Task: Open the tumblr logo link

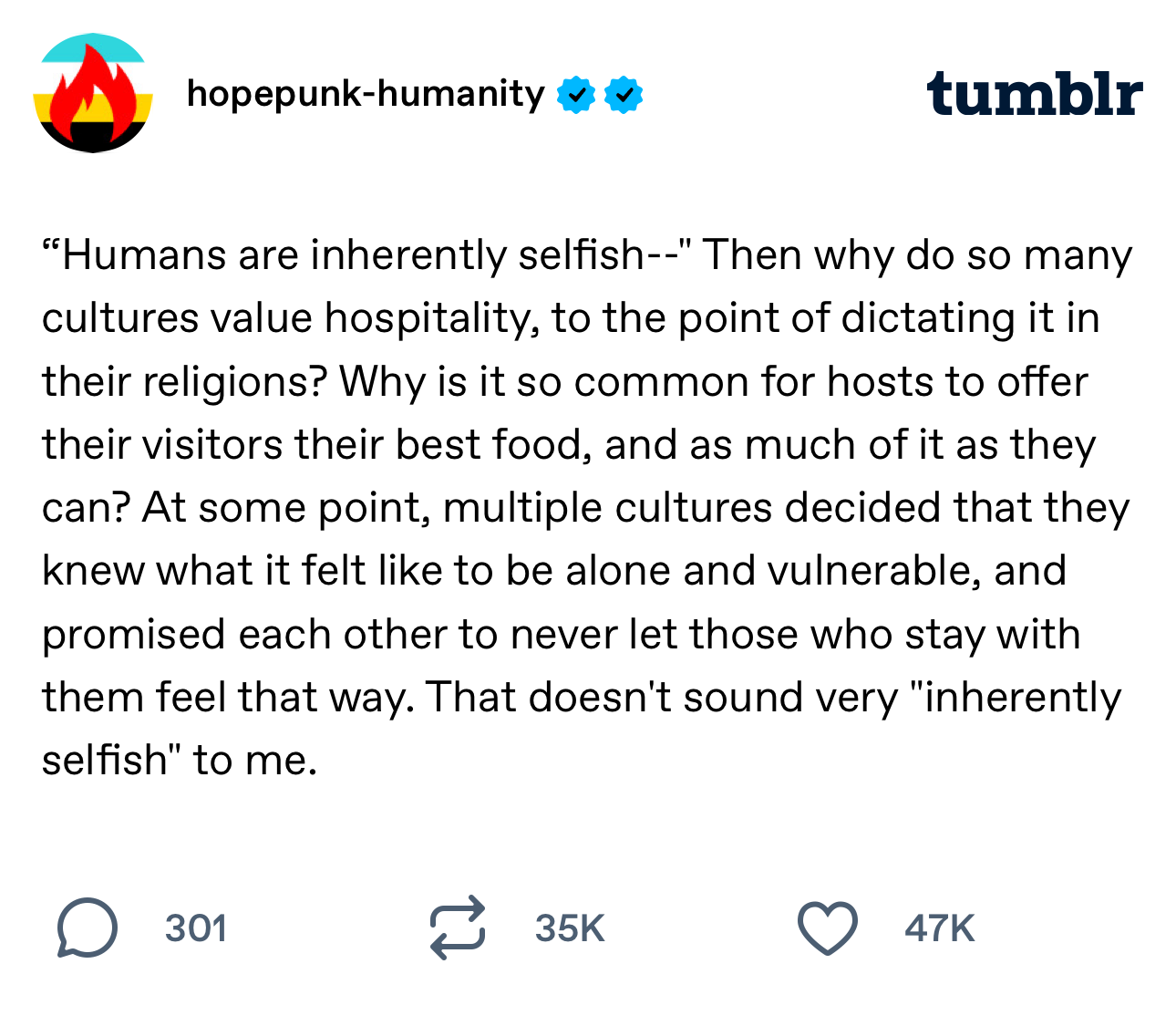Action: point(1034,94)
